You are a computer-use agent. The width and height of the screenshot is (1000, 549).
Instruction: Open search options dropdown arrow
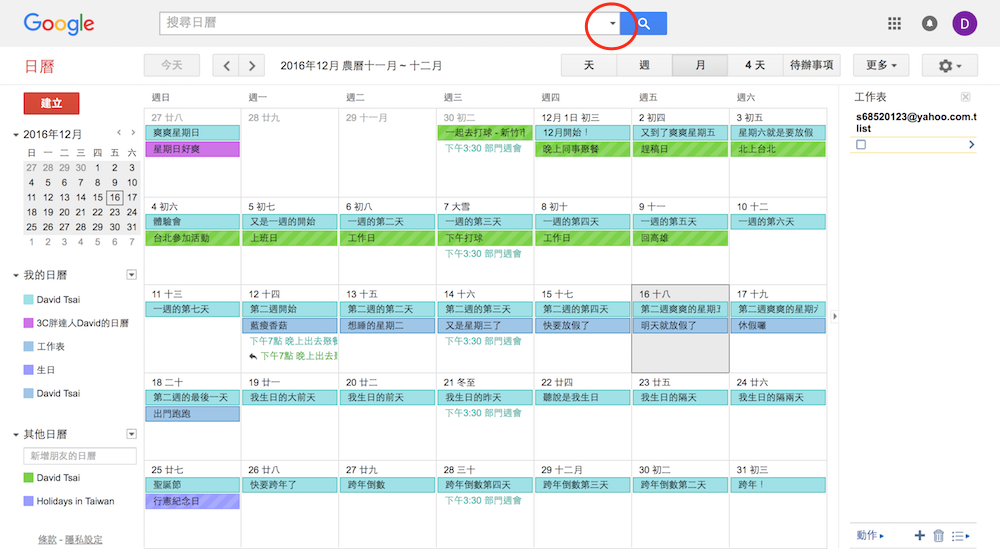point(613,24)
